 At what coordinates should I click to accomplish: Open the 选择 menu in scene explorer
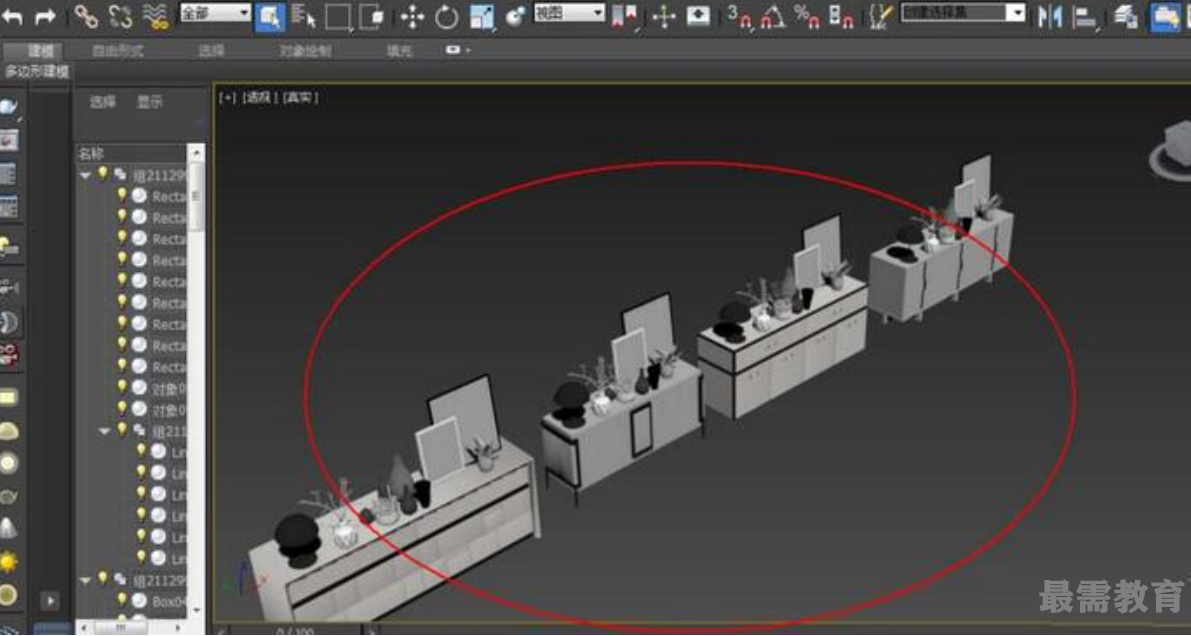[103, 102]
